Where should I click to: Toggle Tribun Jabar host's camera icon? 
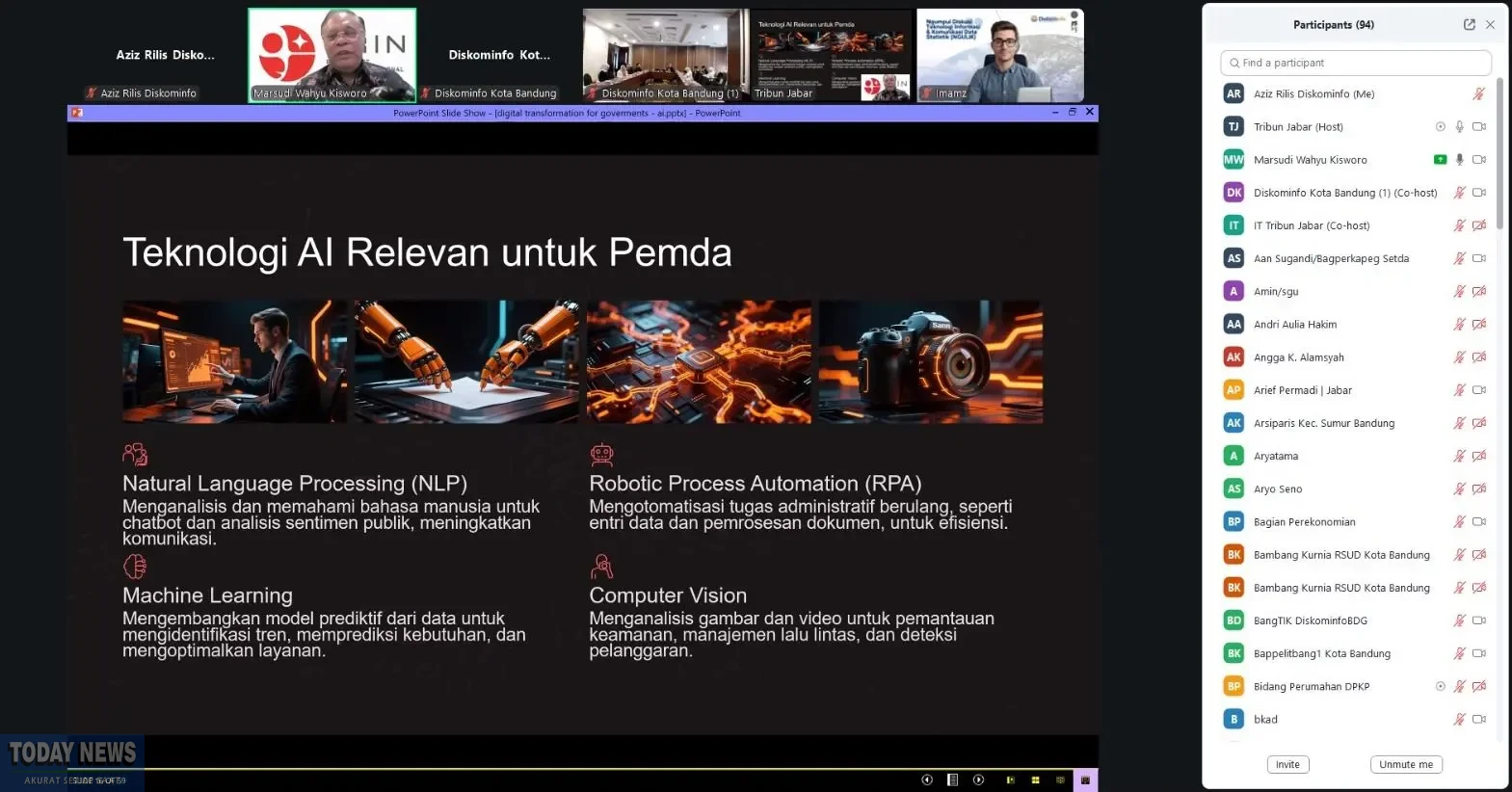point(1478,127)
